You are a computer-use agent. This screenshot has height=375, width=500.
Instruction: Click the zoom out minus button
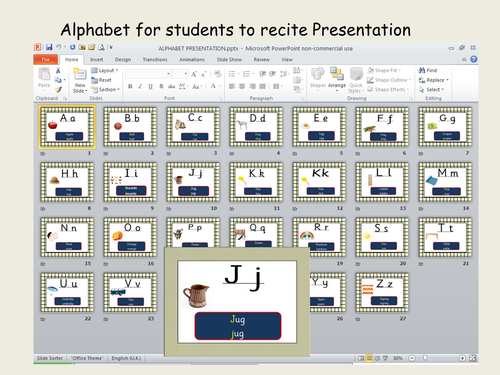(412, 358)
